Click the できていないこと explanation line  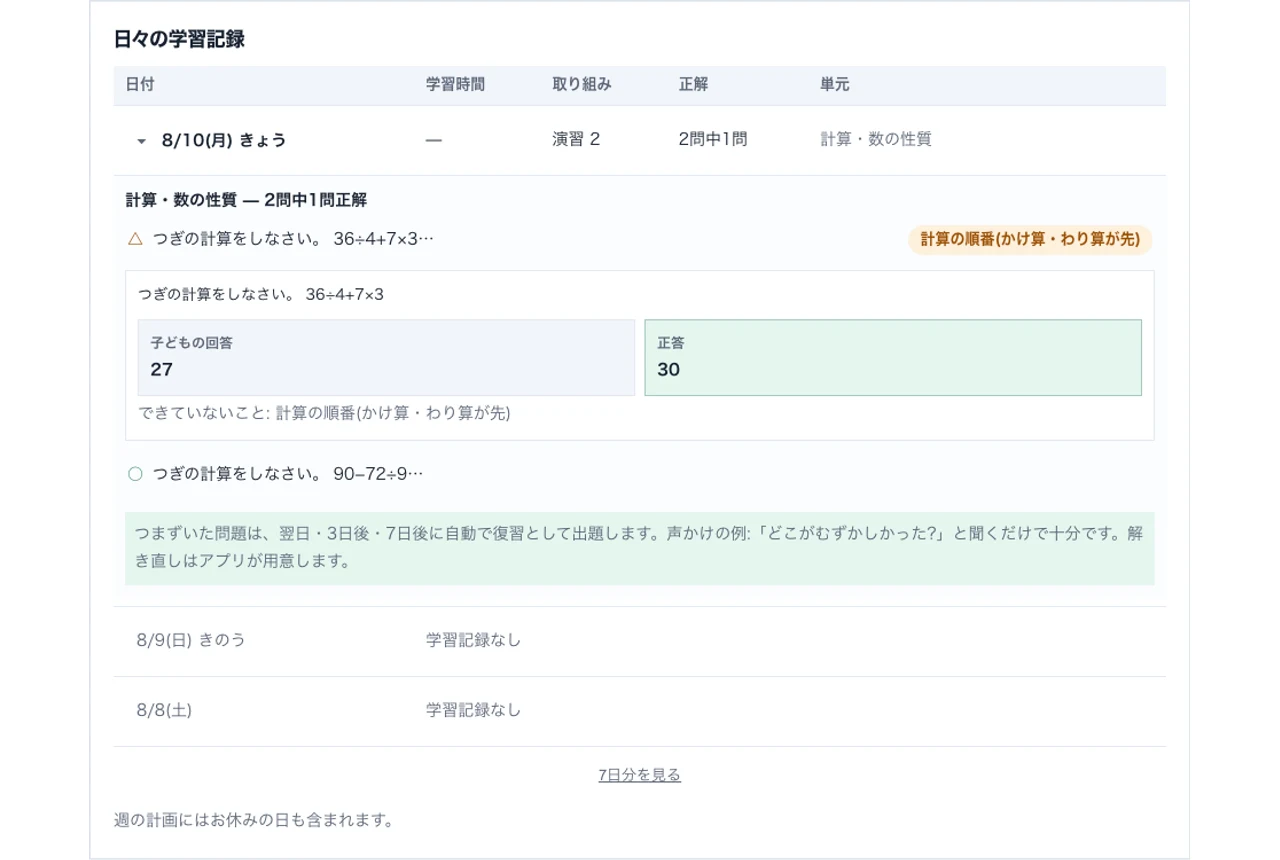tap(325, 413)
